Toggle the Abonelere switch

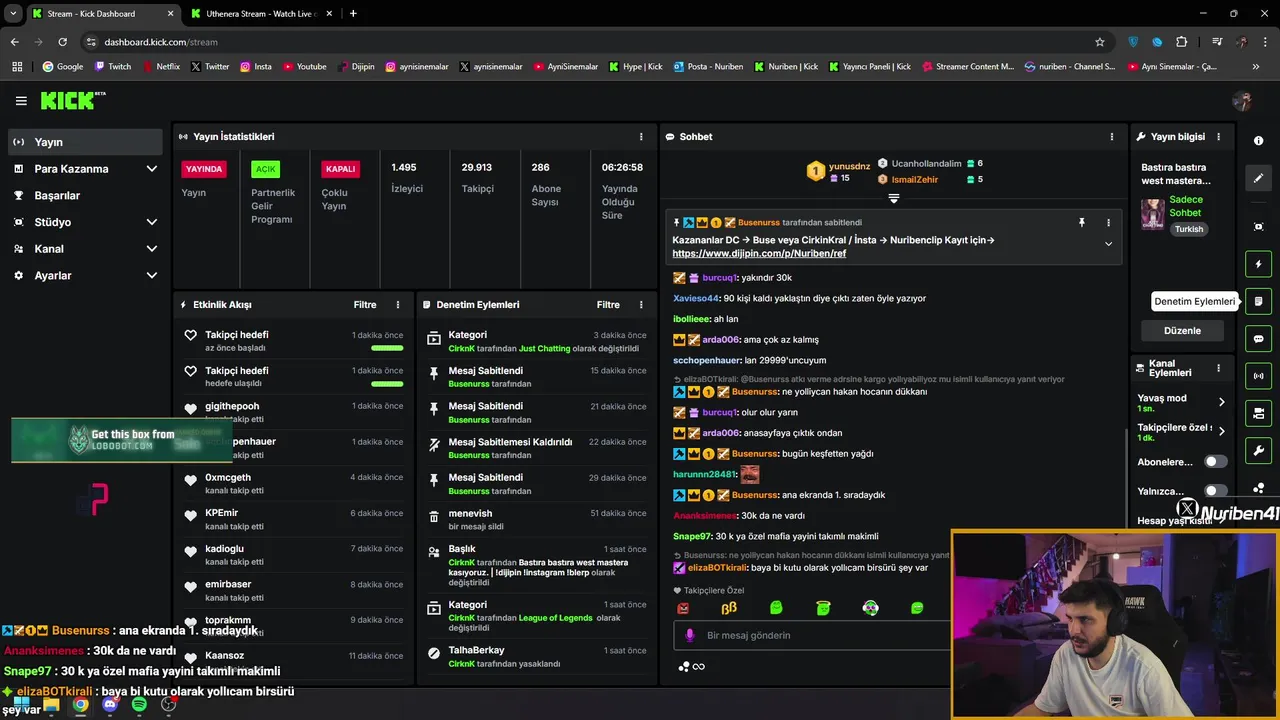1215,462
